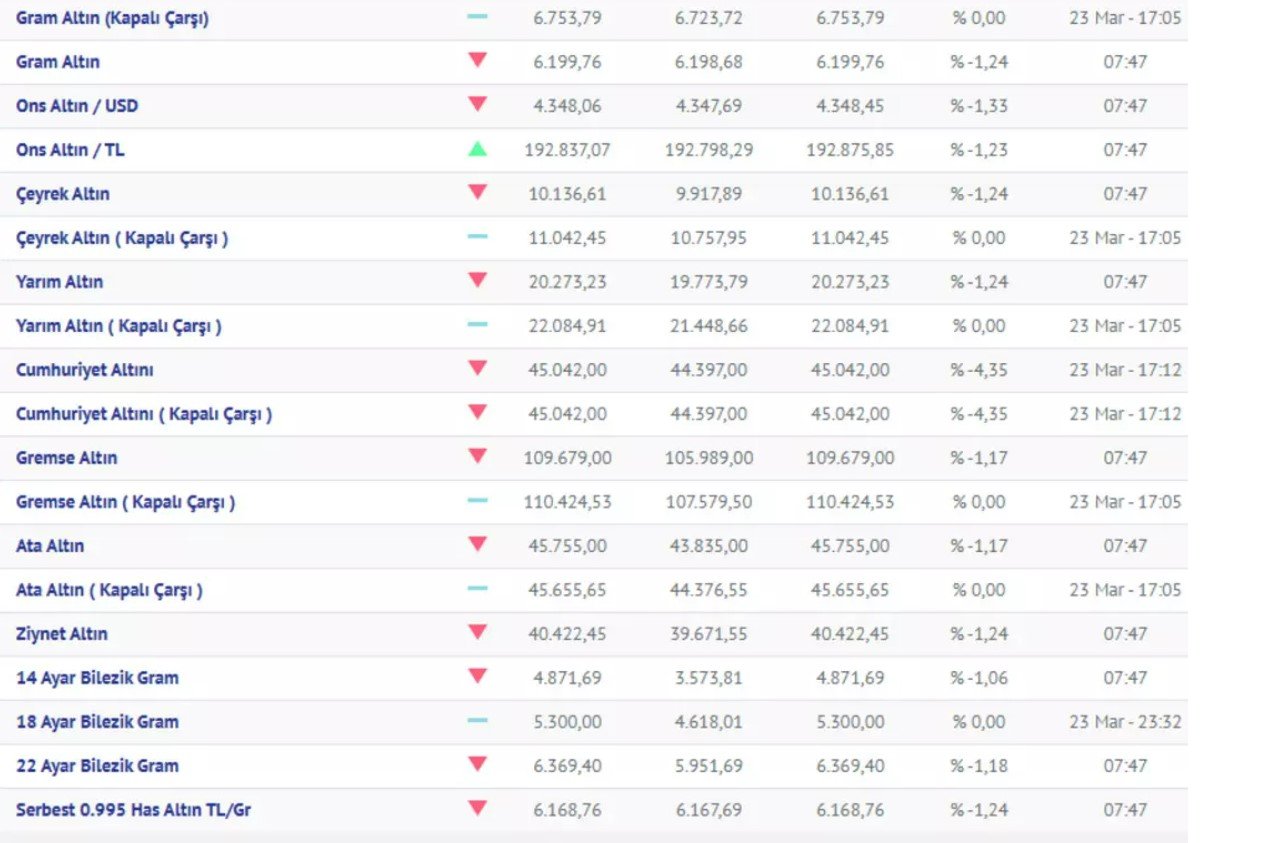
Task: Click the down arrow icon for Çeyrek Altın
Action: point(477,192)
